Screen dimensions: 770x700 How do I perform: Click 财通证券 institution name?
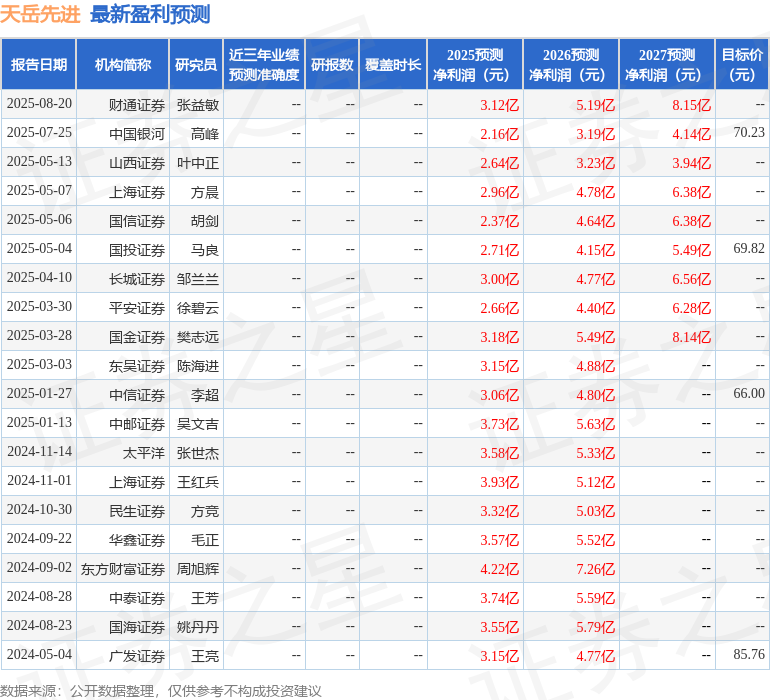[137, 105]
